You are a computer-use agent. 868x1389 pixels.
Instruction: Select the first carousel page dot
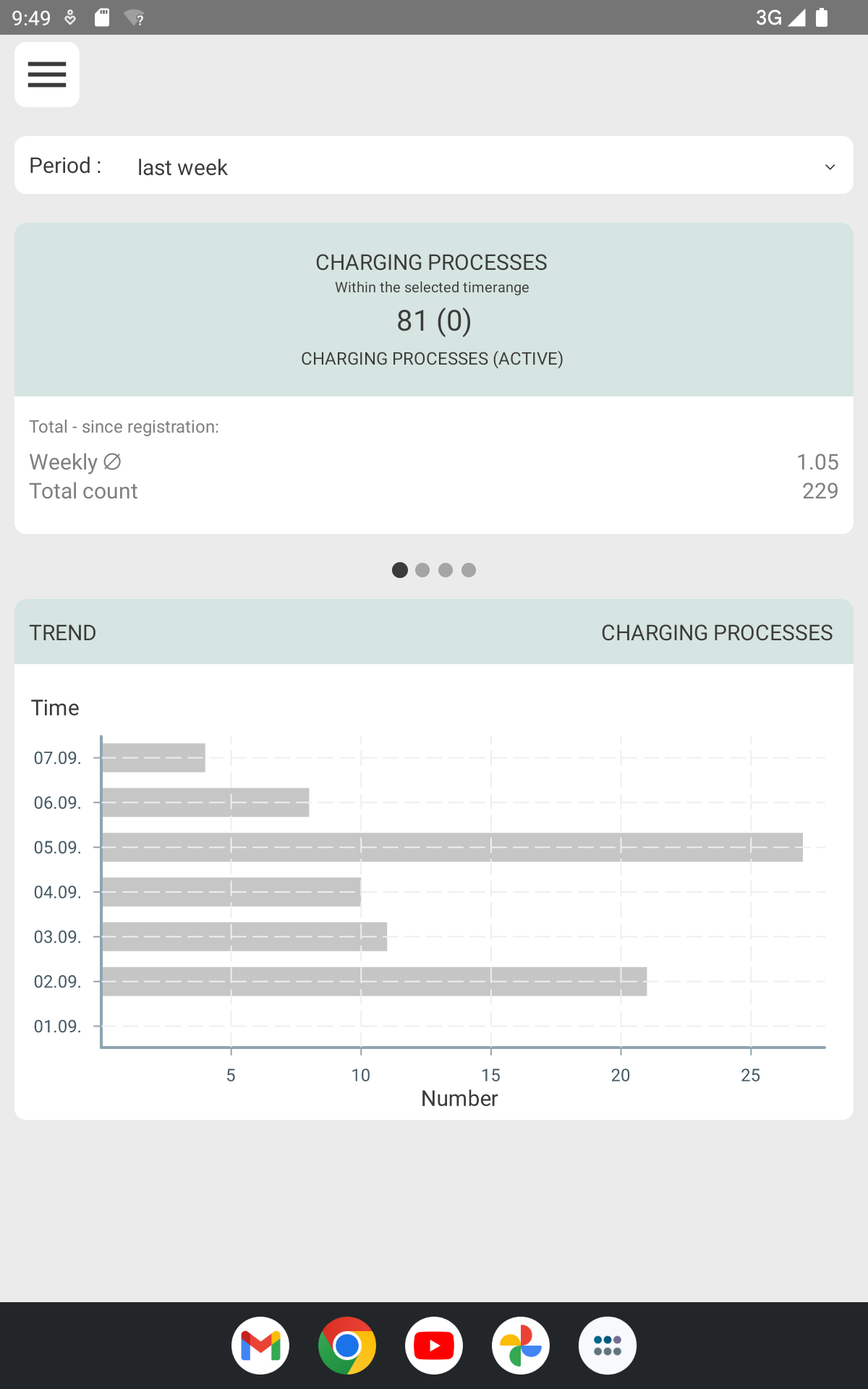click(400, 570)
